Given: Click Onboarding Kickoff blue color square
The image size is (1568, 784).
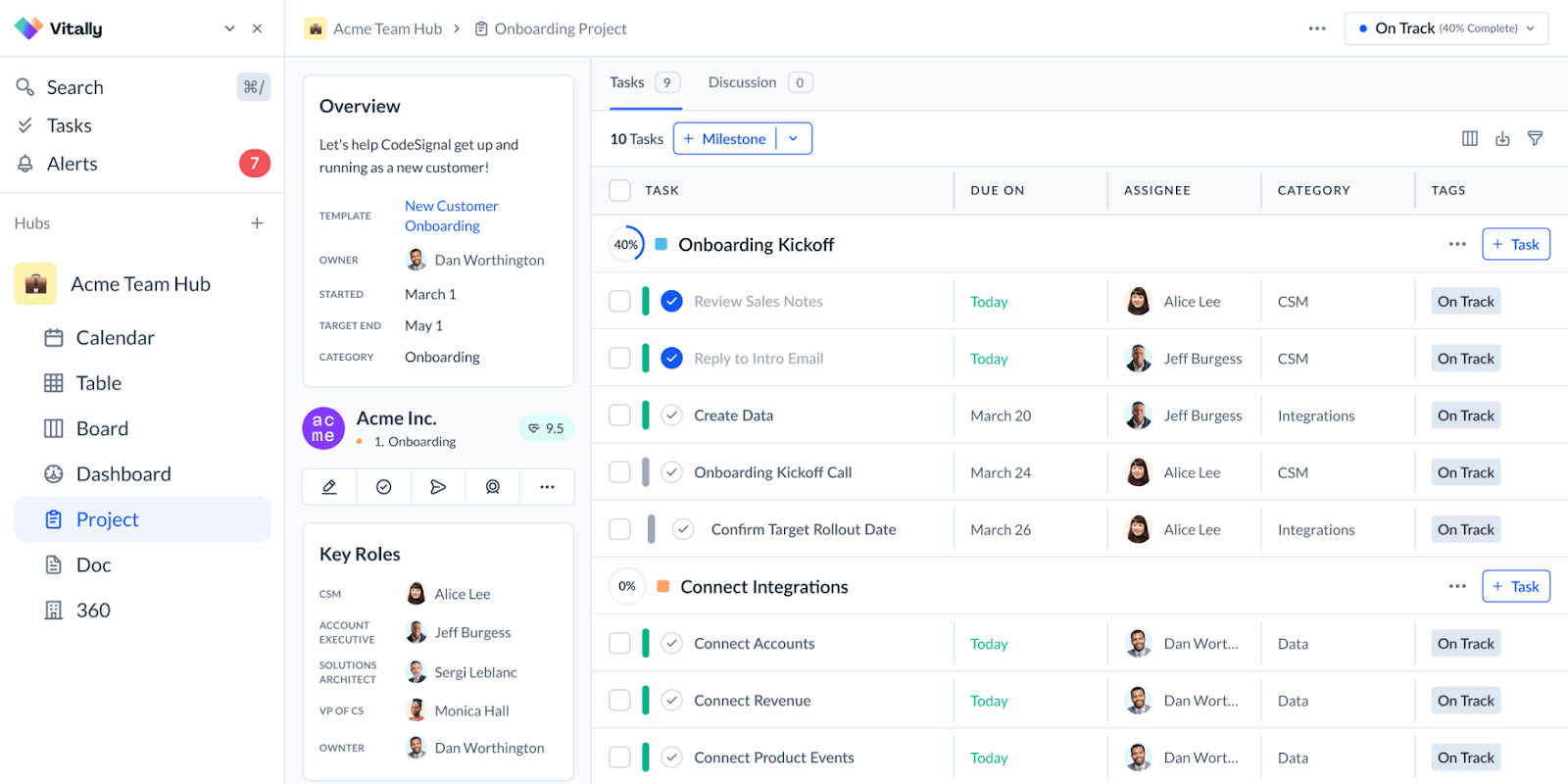Looking at the screenshot, I should click(x=661, y=244).
